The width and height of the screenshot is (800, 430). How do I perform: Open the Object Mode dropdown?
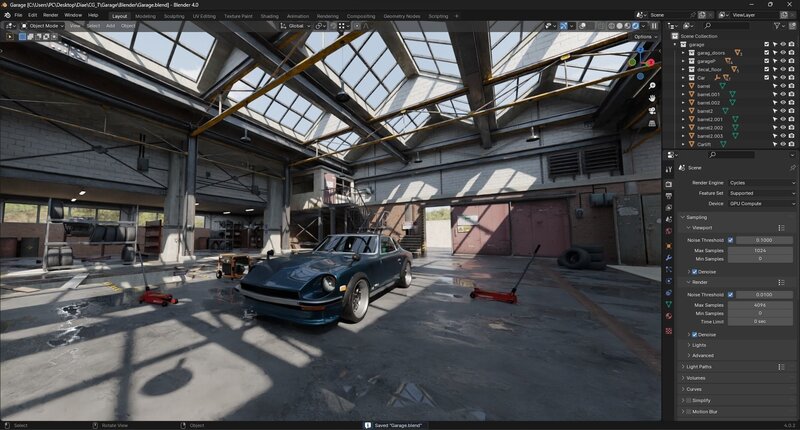[43, 26]
